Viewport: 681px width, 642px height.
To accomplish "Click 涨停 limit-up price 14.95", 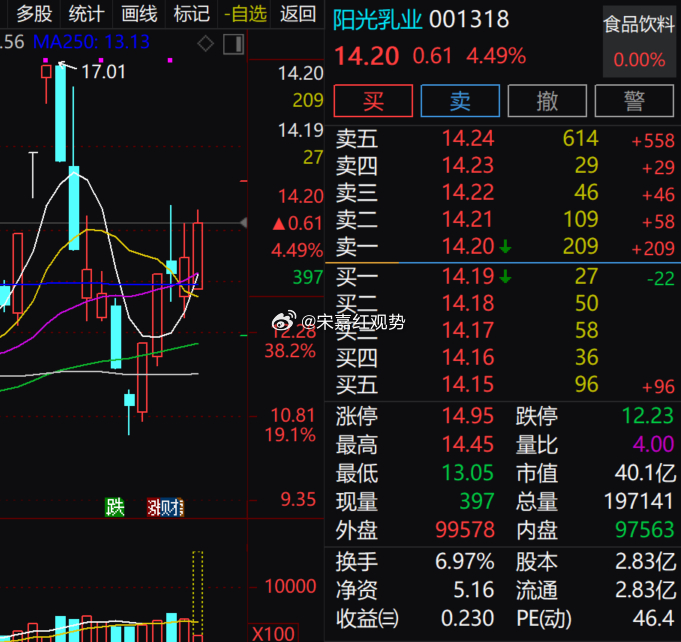I will (x=468, y=416).
